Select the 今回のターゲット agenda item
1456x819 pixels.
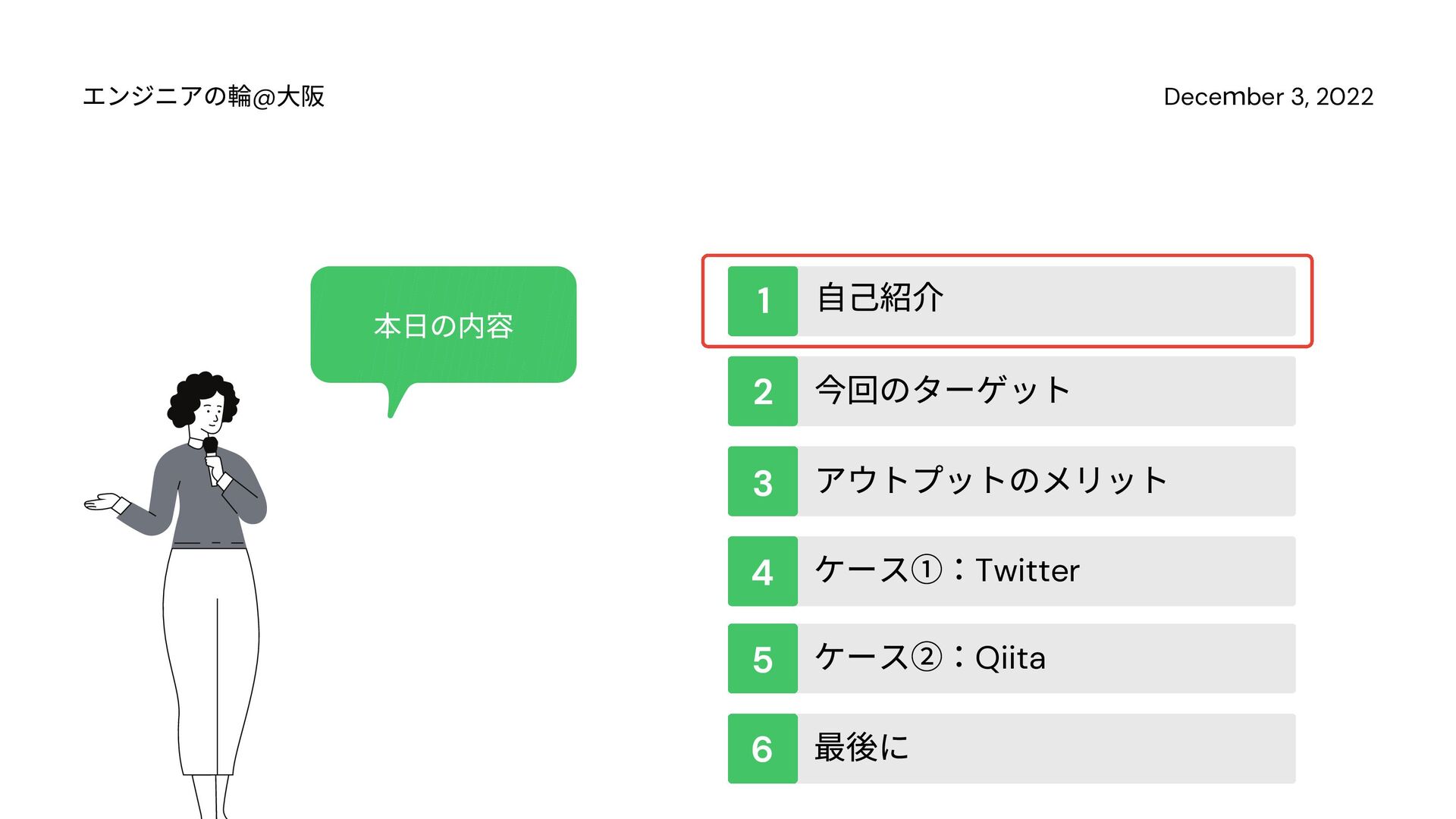pyautogui.click(x=1012, y=391)
